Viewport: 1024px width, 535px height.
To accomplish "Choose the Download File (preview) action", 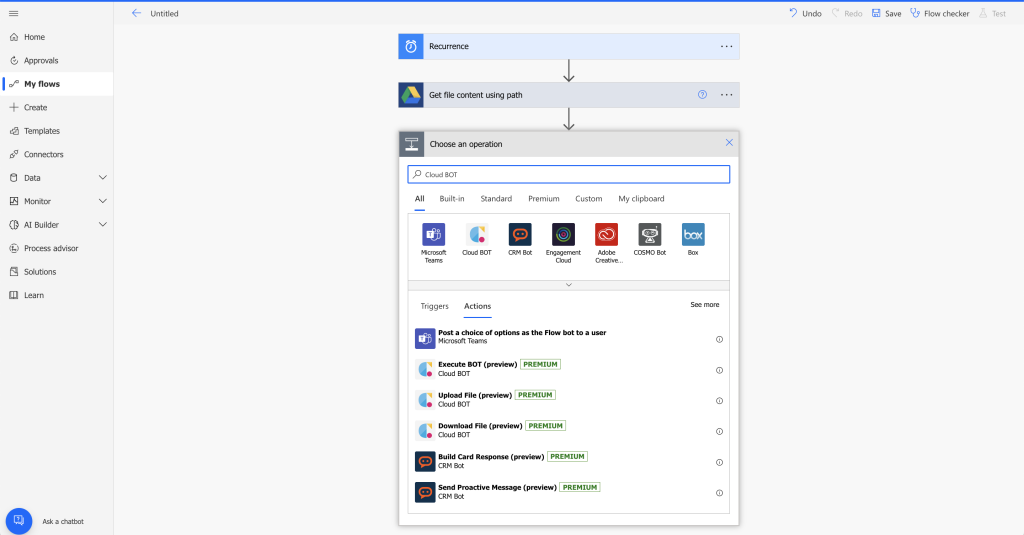I will pos(569,430).
